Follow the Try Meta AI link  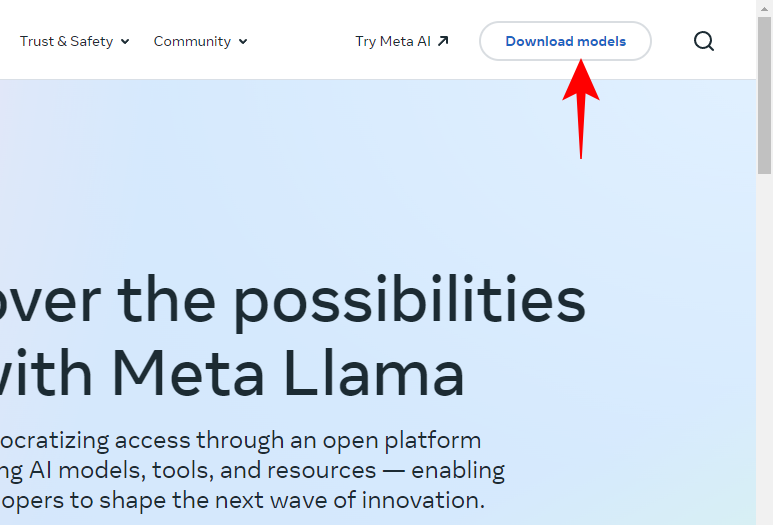click(392, 41)
